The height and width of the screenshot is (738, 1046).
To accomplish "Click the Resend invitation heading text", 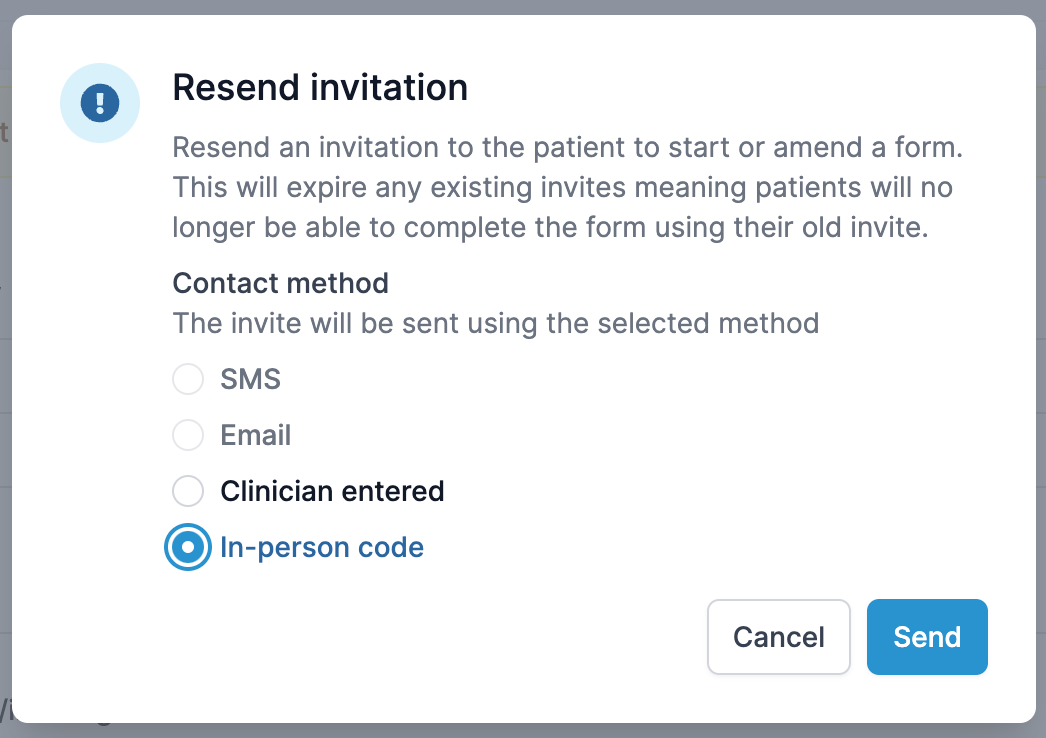I will click(x=320, y=88).
